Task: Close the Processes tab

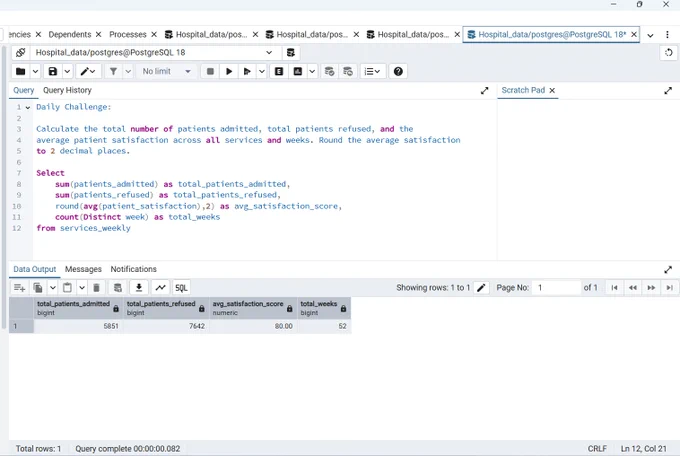Action: click(154, 35)
